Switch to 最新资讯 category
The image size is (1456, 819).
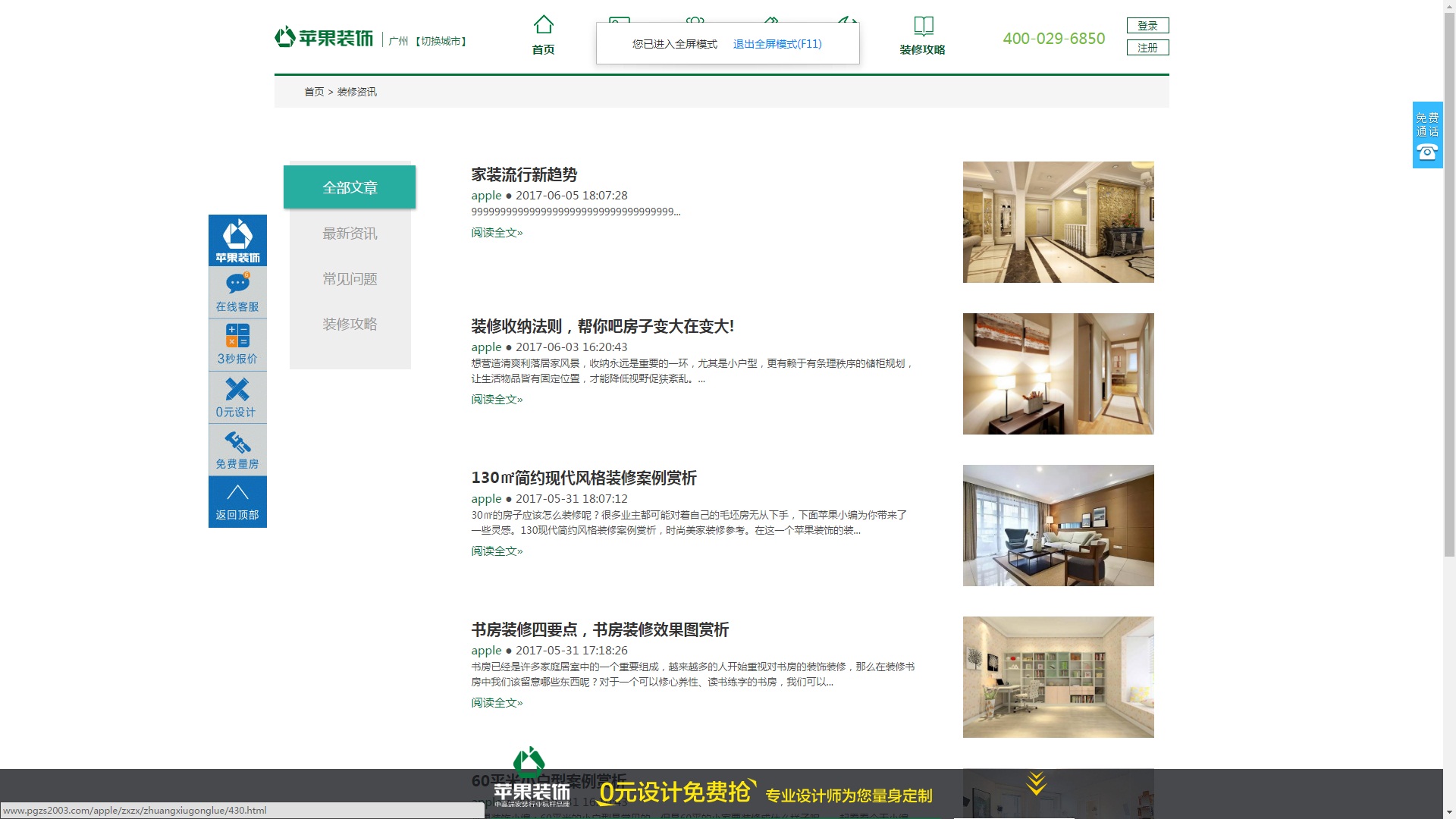350,234
